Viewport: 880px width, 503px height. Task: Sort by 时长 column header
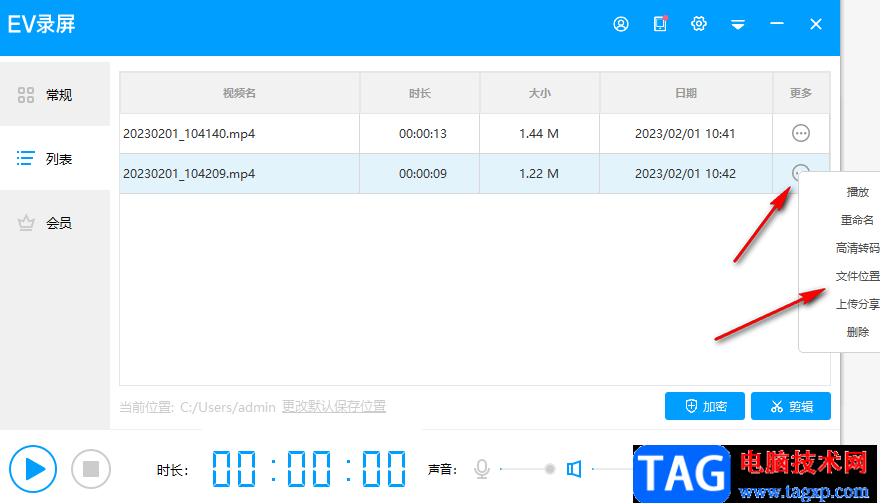pyautogui.click(x=420, y=93)
